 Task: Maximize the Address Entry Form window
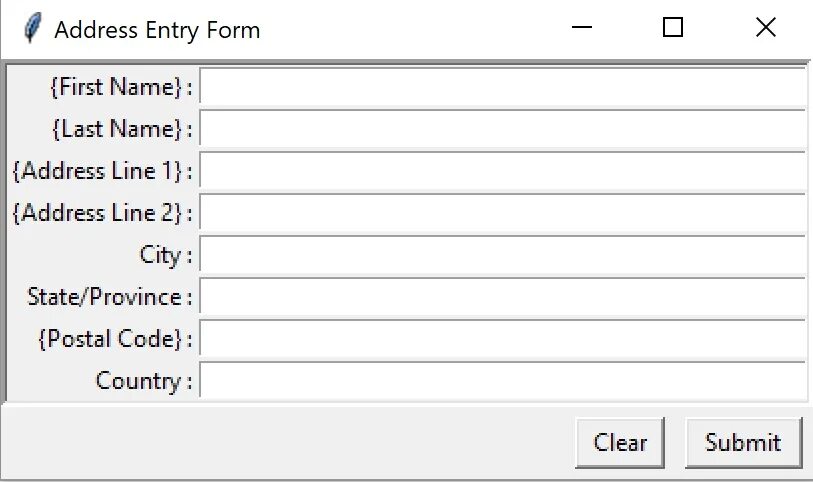pos(672,27)
